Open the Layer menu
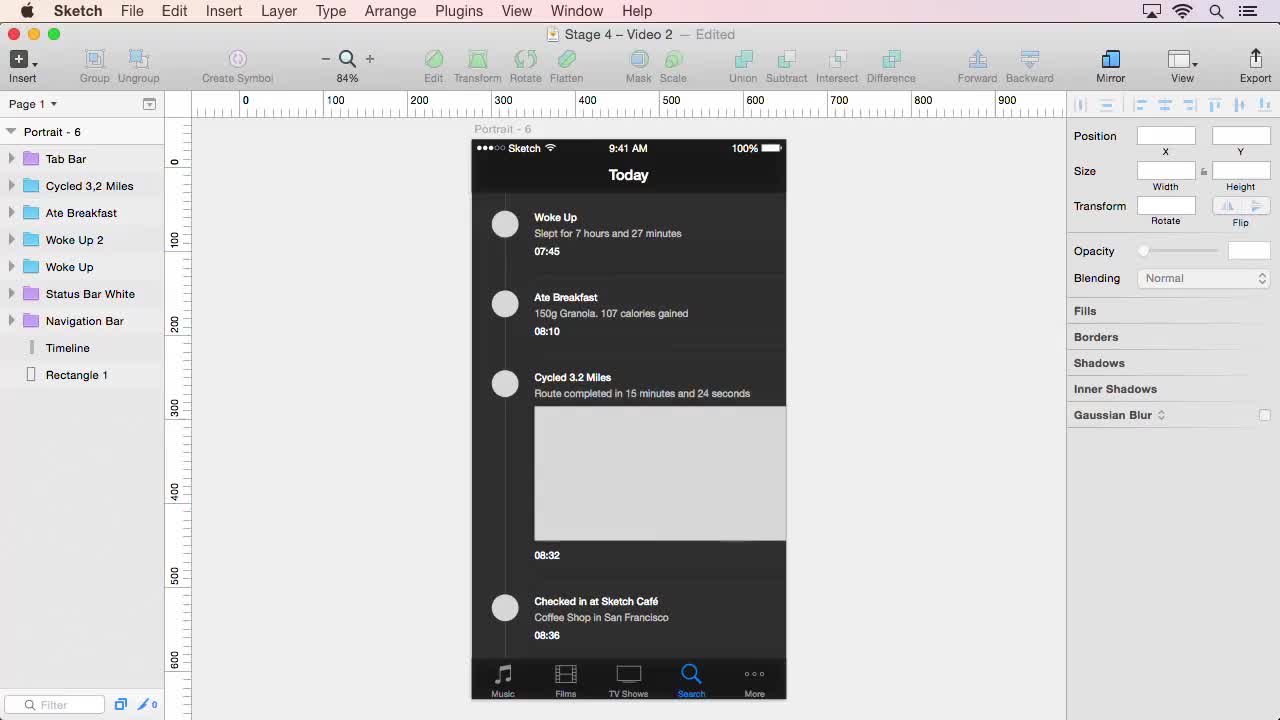The width and height of the screenshot is (1280, 720). click(279, 11)
